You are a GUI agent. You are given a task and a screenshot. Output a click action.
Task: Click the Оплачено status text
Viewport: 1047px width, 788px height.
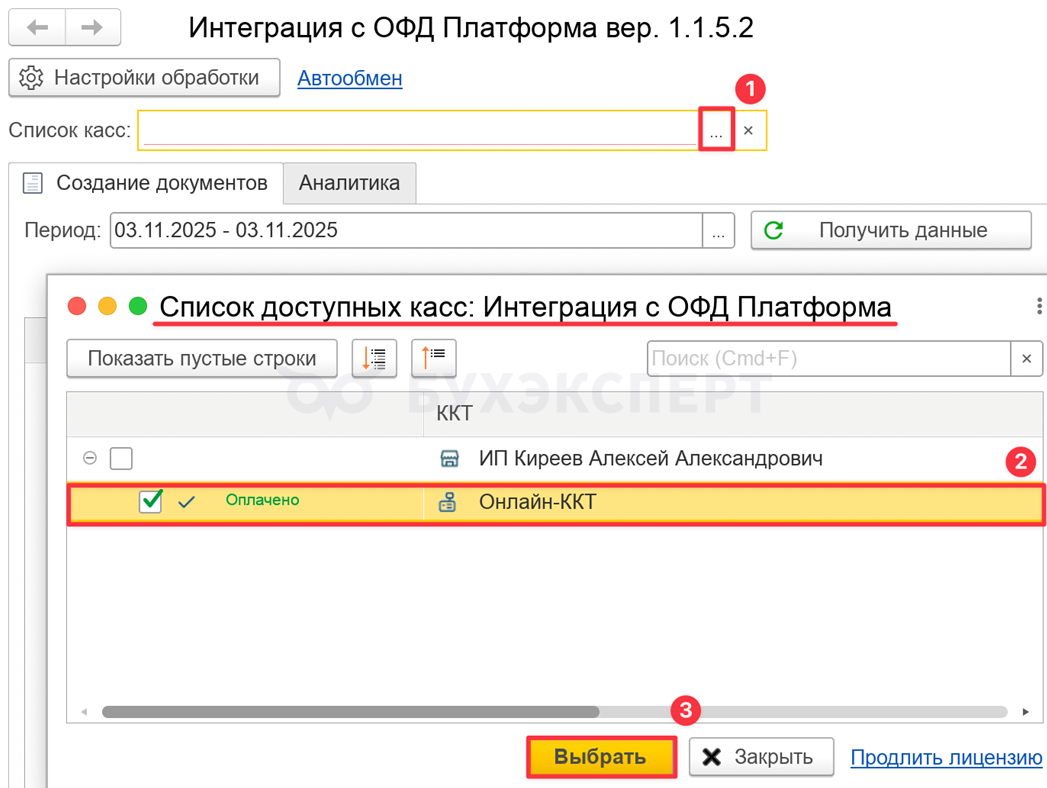point(262,500)
